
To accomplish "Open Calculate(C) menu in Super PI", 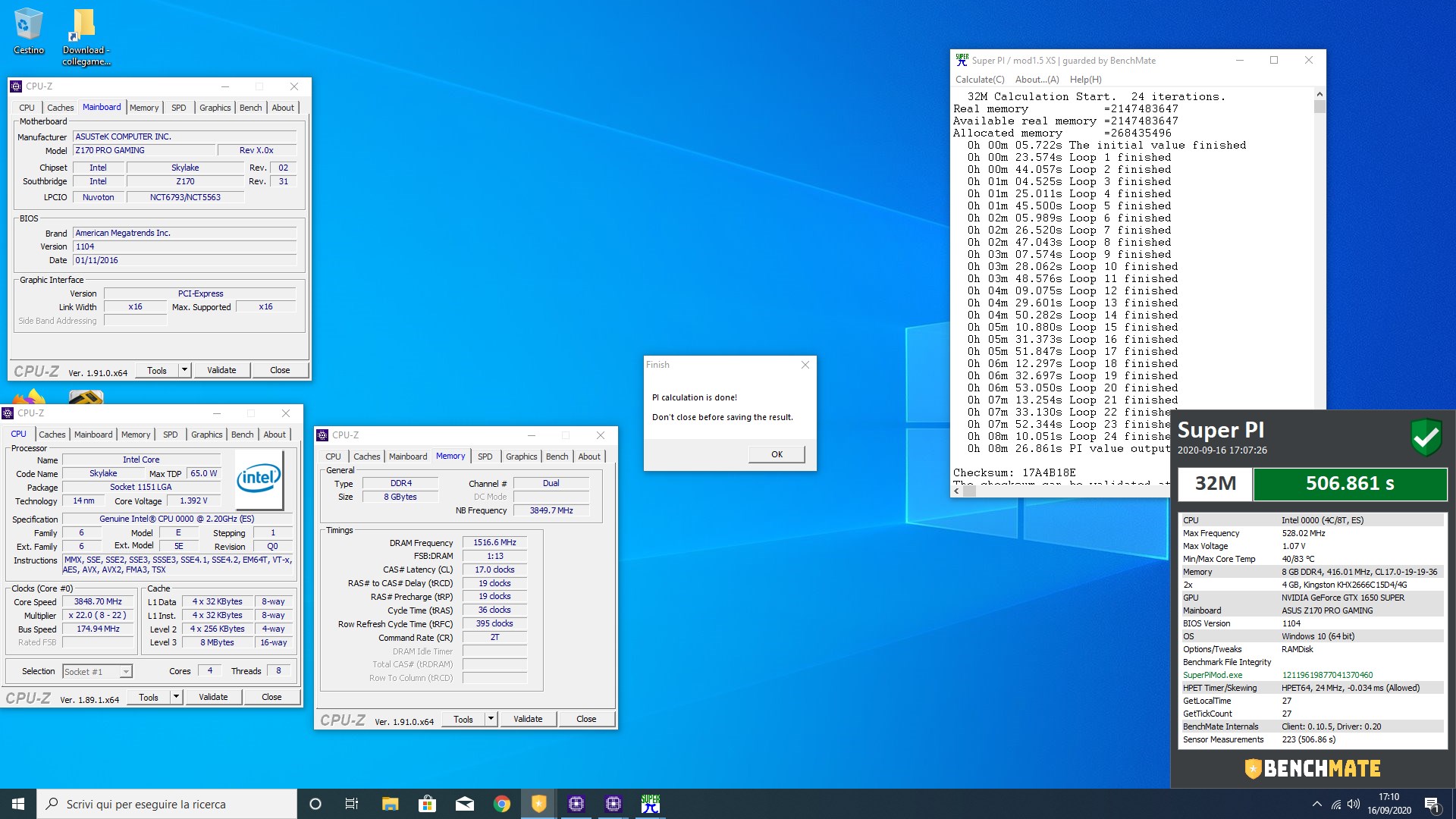I will click(980, 80).
